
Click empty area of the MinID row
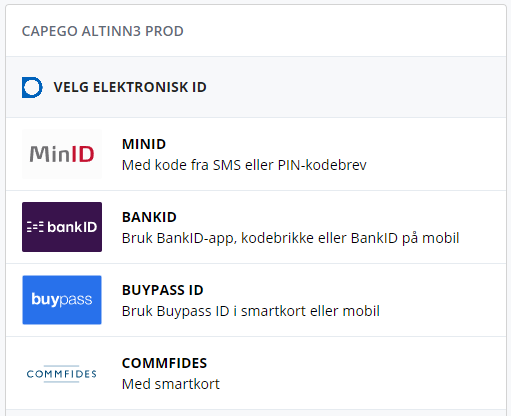433,154
